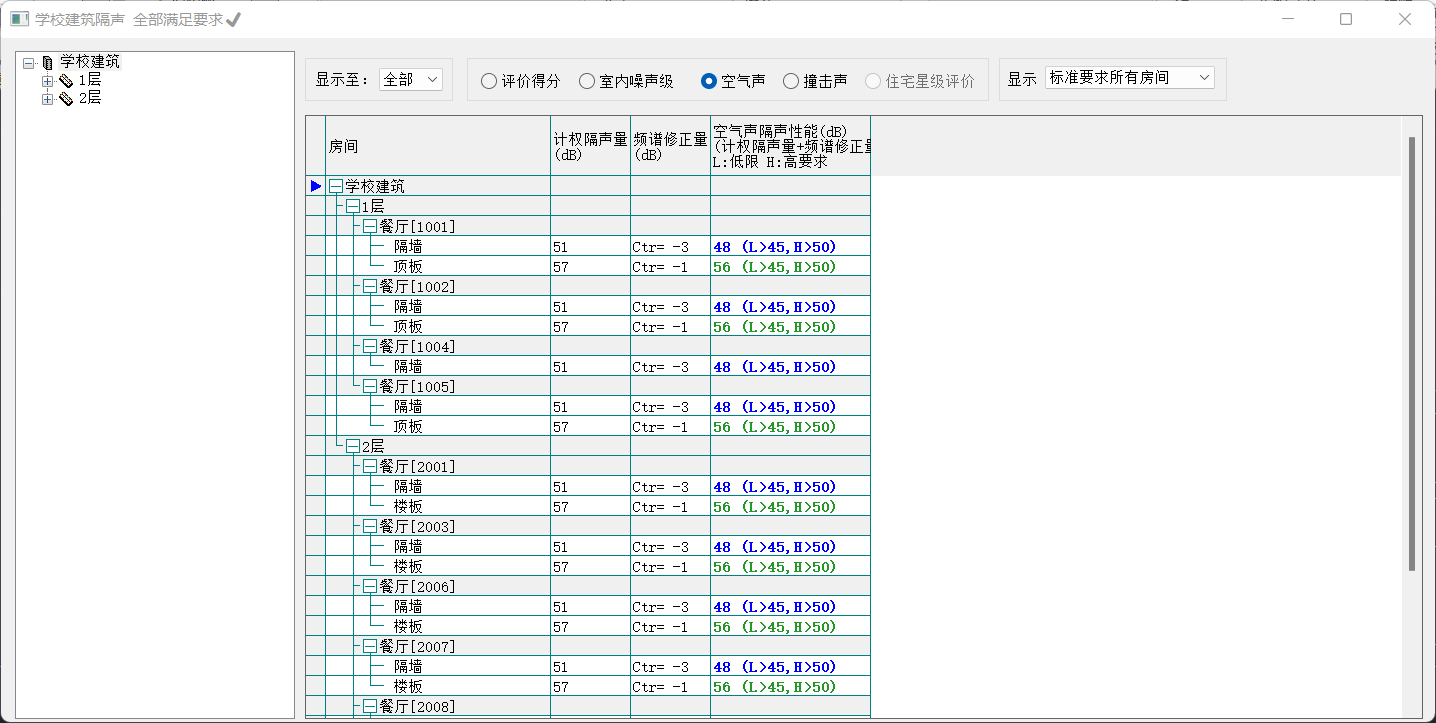This screenshot has height=723, width=1436.
Task: Expand the 2层 node in left tree
Action: (x=47, y=99)
